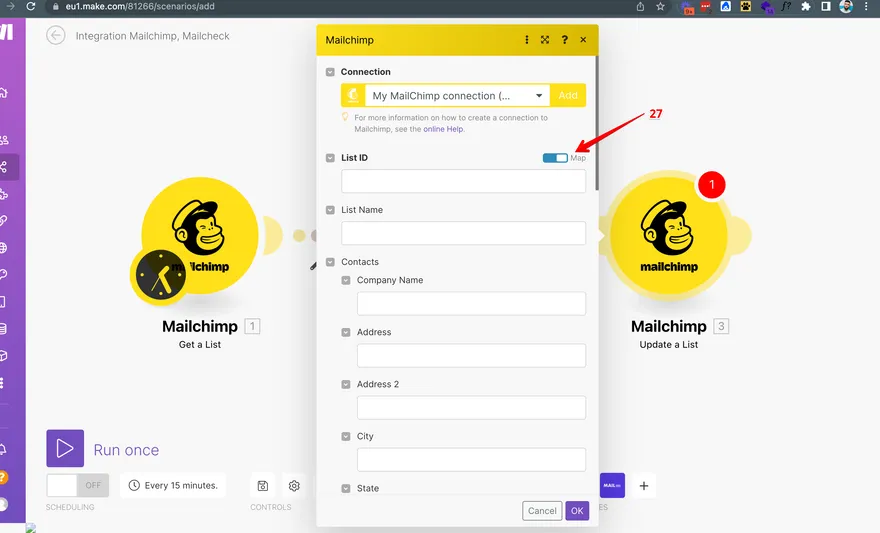Toggle the List ID collapse checkbox
This screenshot has width=880, height=533.
coord(330,158)
